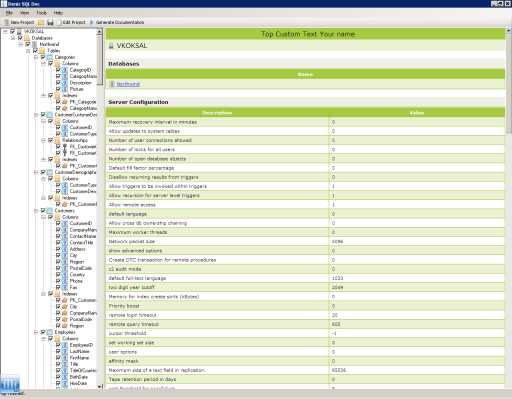512x399 pixels.
Task: Click the VKOKSAL server icon in the tree
Action: 19,31
